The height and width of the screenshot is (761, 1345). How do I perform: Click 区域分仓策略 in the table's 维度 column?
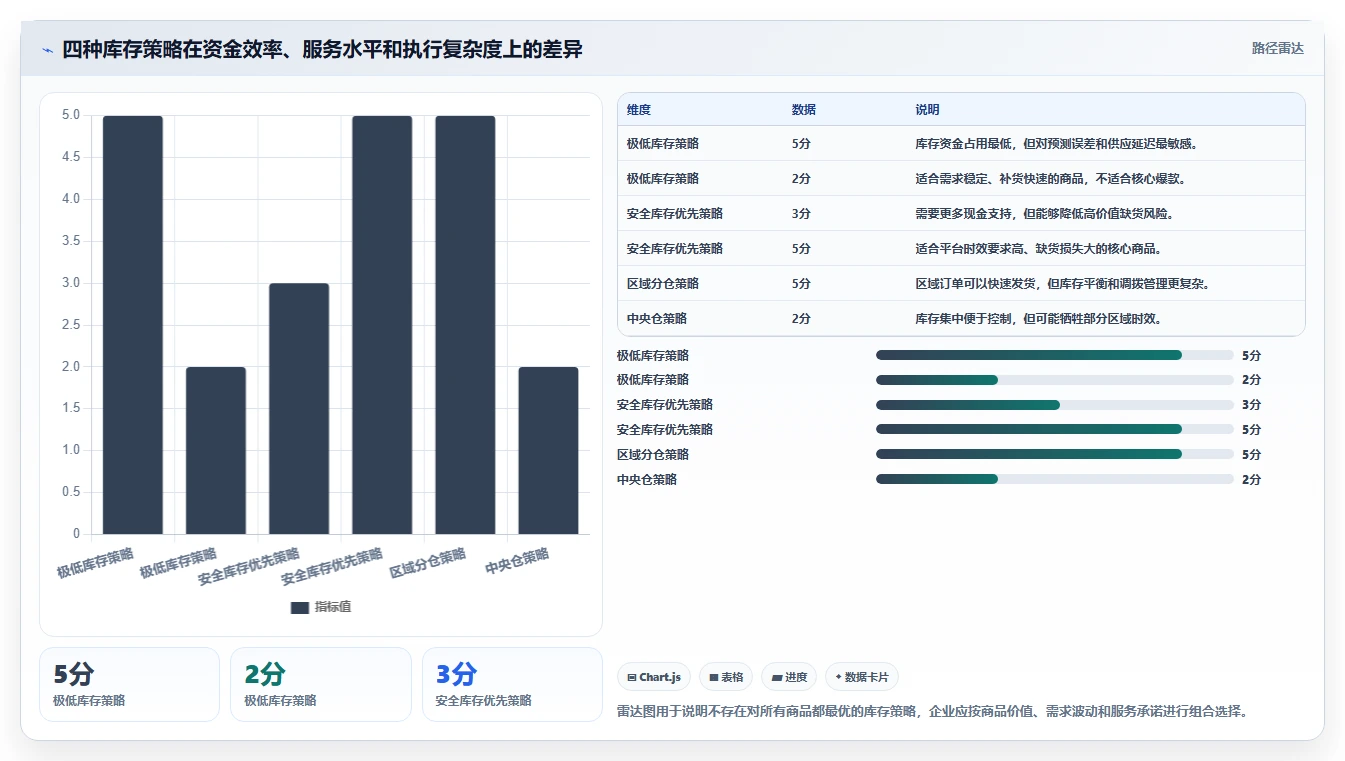tap(663, 284)
